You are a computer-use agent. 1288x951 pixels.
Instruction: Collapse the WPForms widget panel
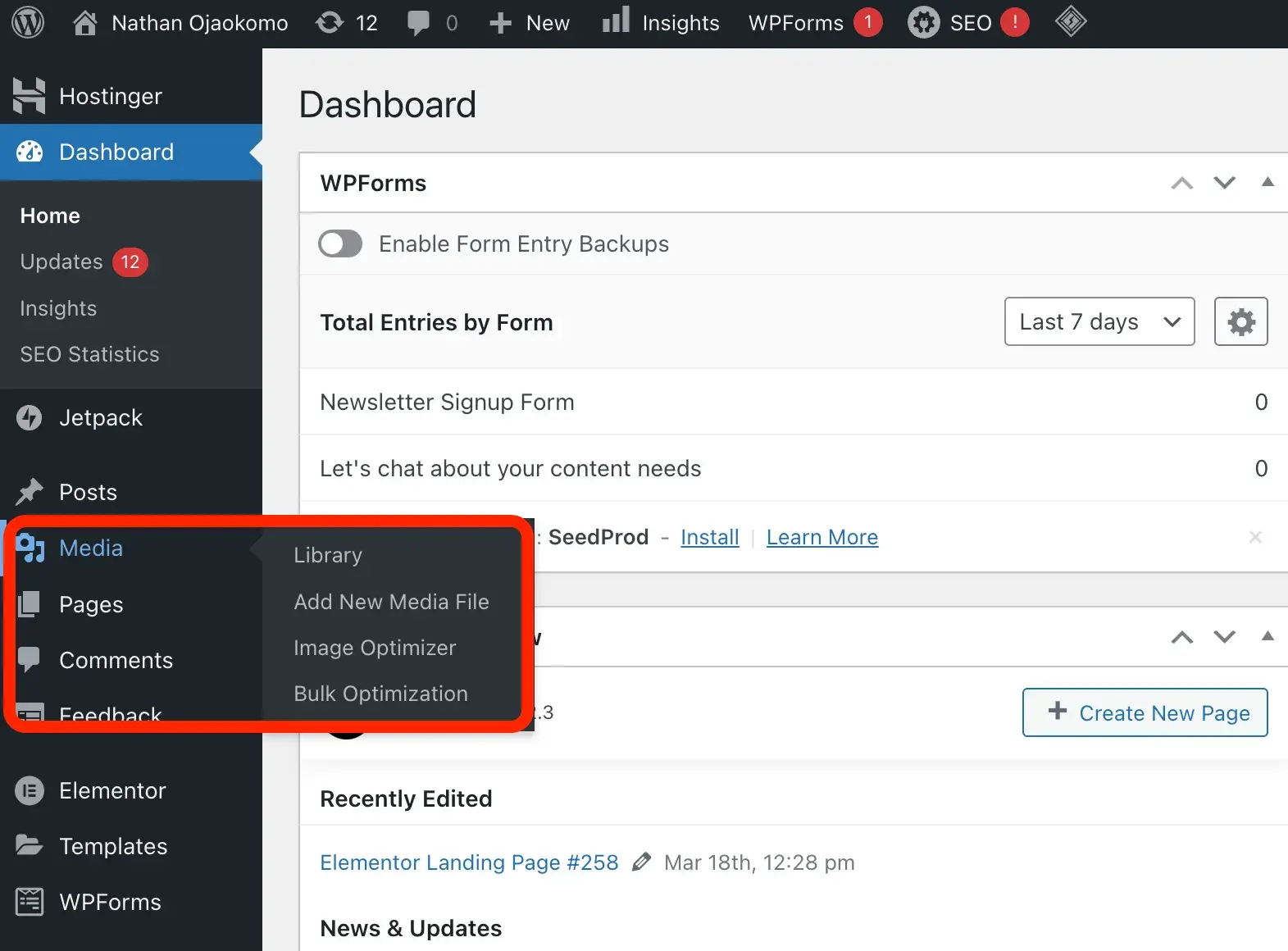(x=1268, y=182)
